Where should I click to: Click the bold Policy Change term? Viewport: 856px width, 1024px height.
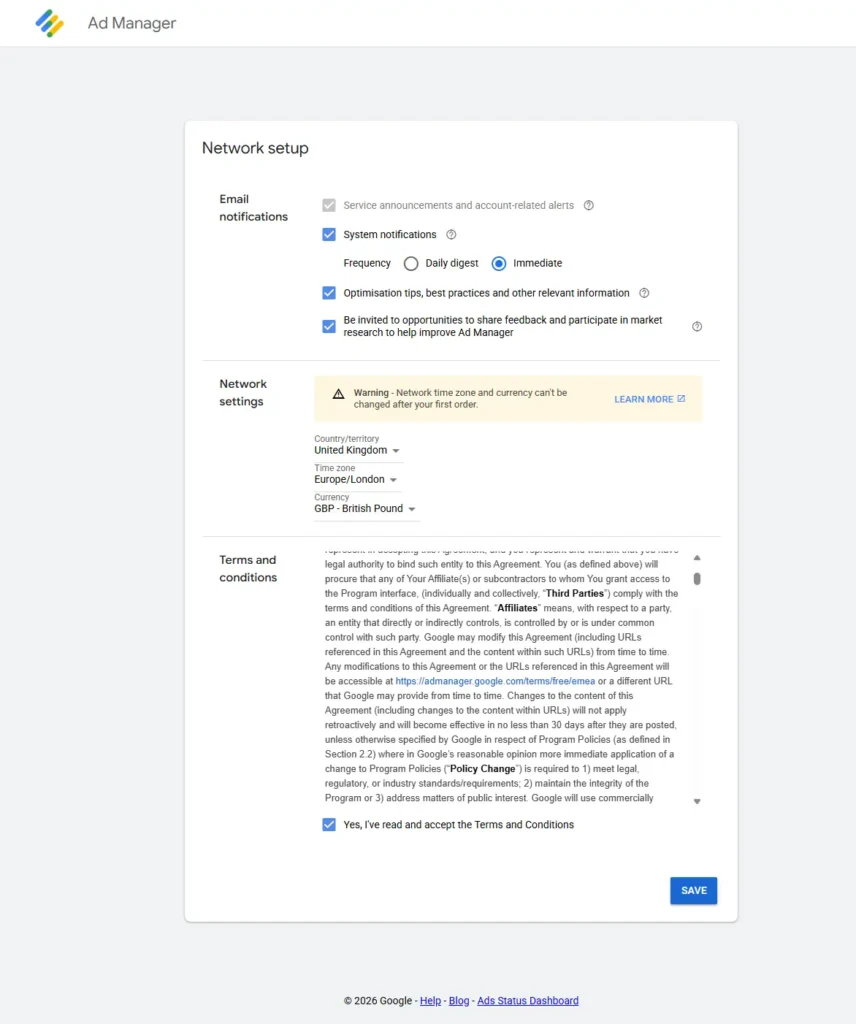click(483, 769)
